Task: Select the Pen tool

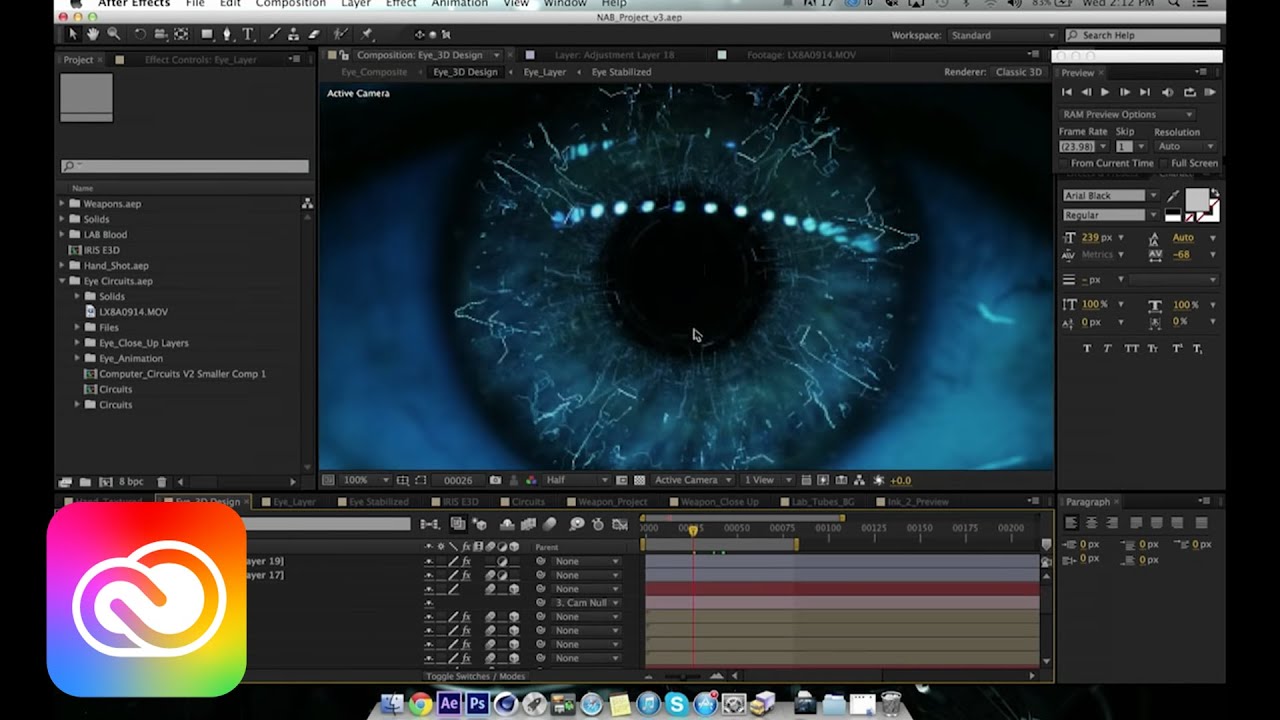Action: tap(227, 34)
